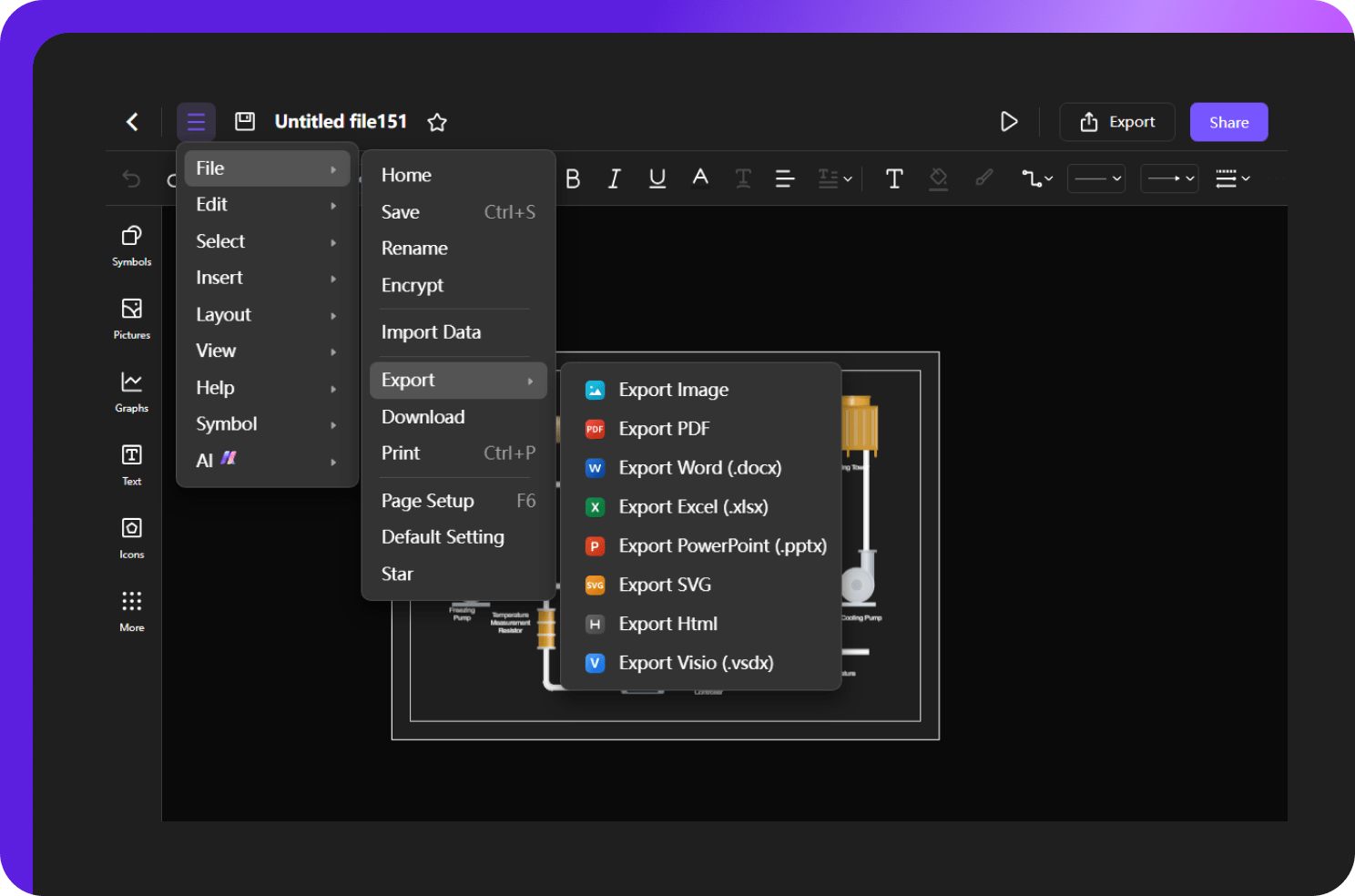The height and width of the screenshot is (896, 1355).
Task: Toggle italic formatting
Action: (x=615, y=178)
